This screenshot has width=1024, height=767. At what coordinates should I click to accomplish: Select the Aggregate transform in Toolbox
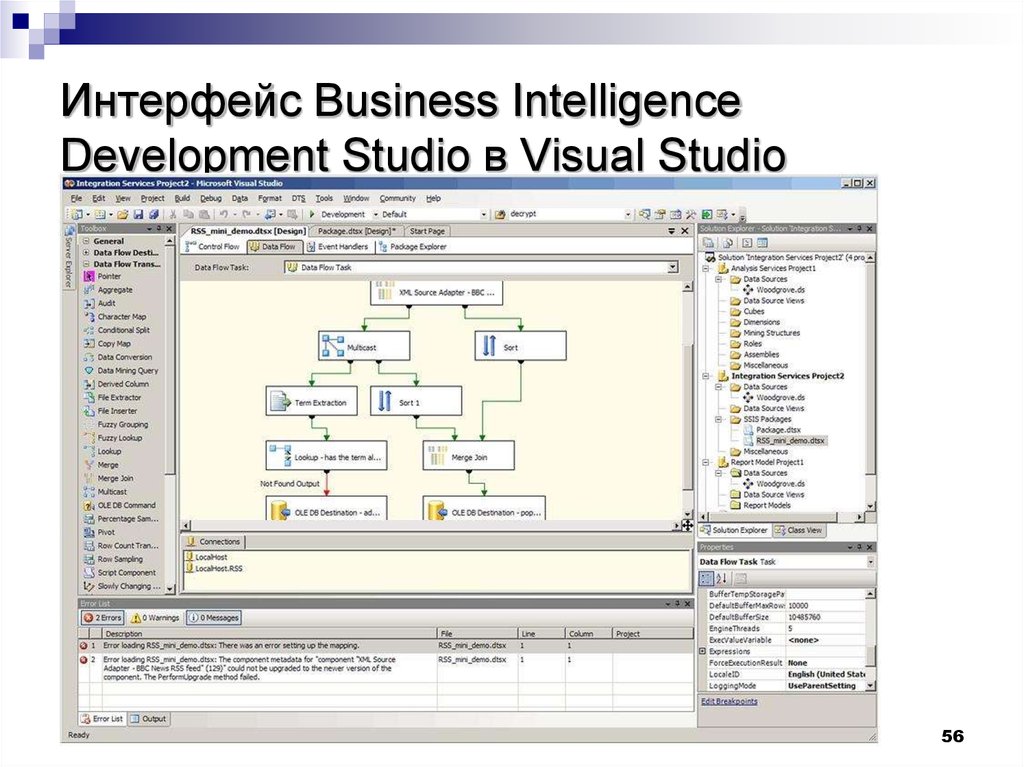(114, 290)
